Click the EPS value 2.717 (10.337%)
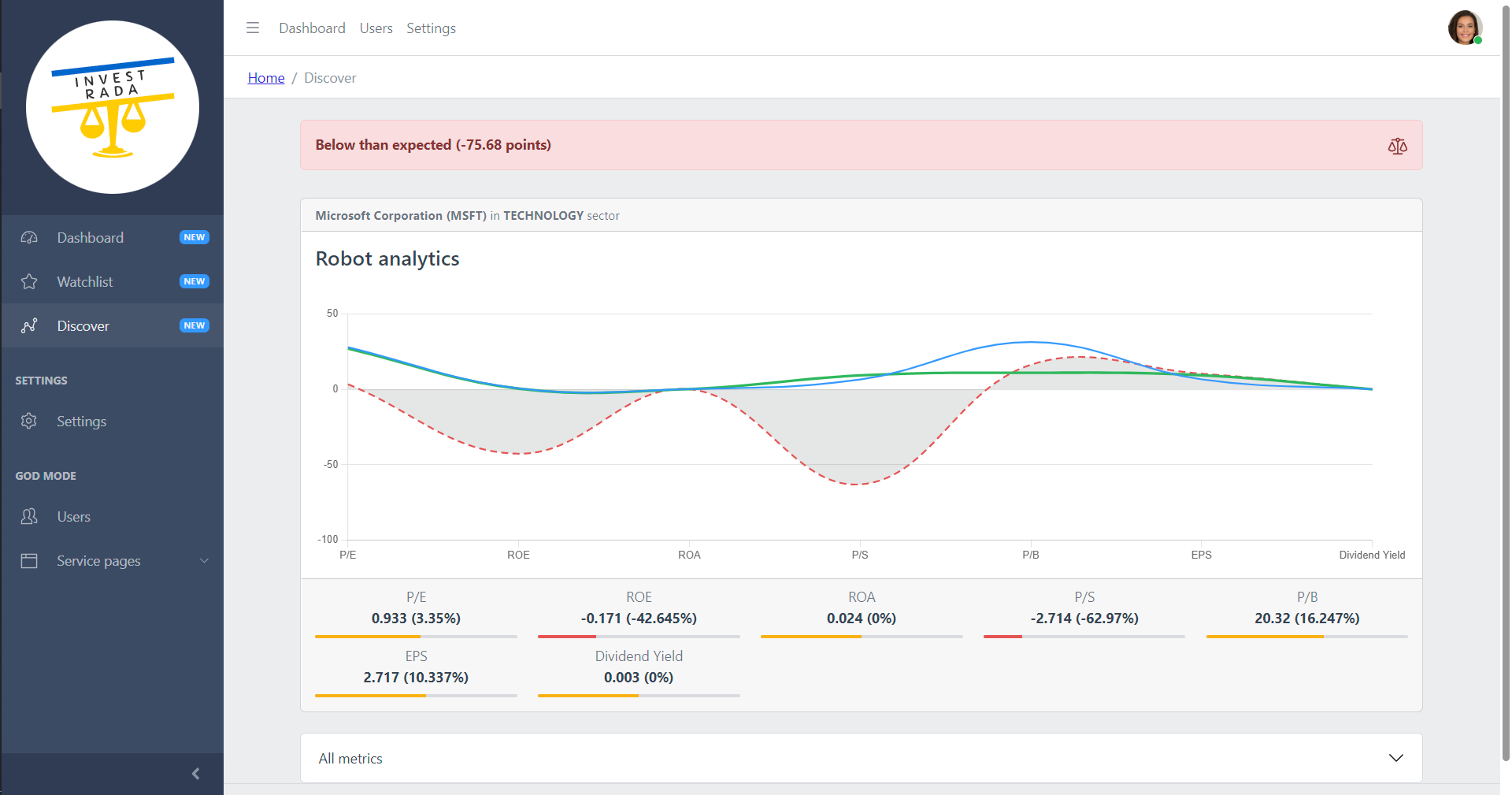The height and width of the screenshot is (795, 1512). [x=416, y=678]
